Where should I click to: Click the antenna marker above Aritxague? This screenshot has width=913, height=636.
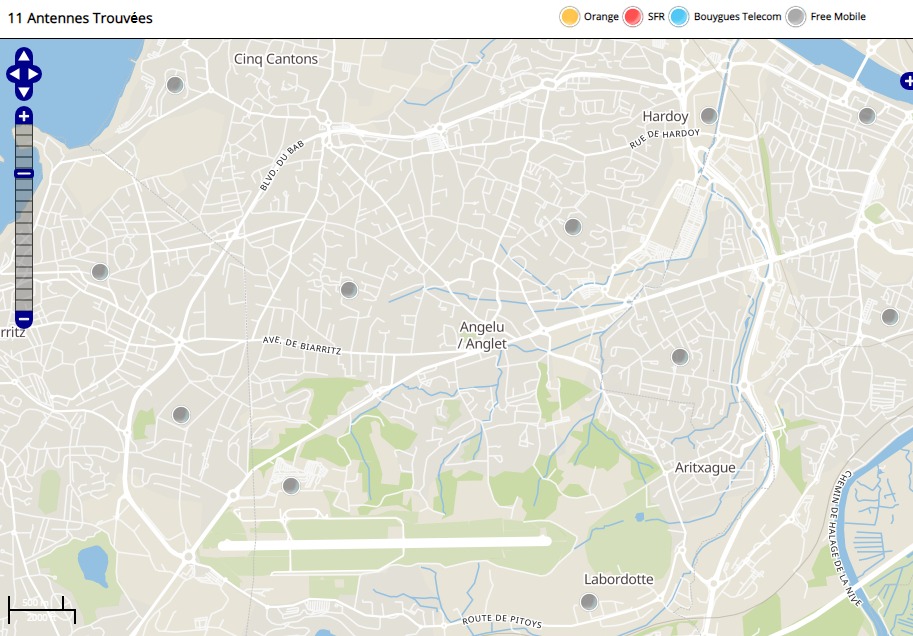coord(680,357)
